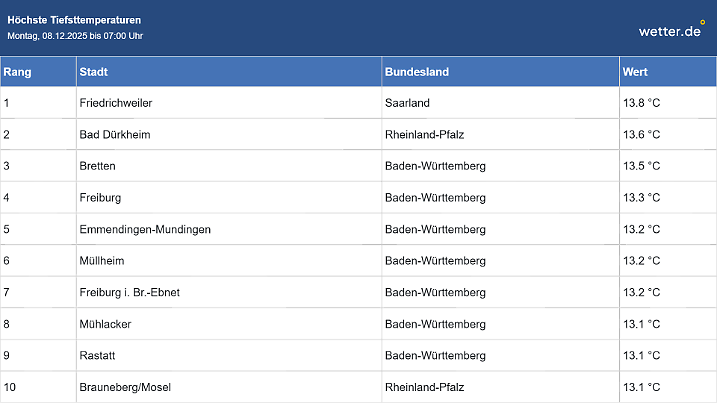Viewport: 717px width, 403px height.
Task: Click the Saarland state cell
Action: (x=408, y=103)
